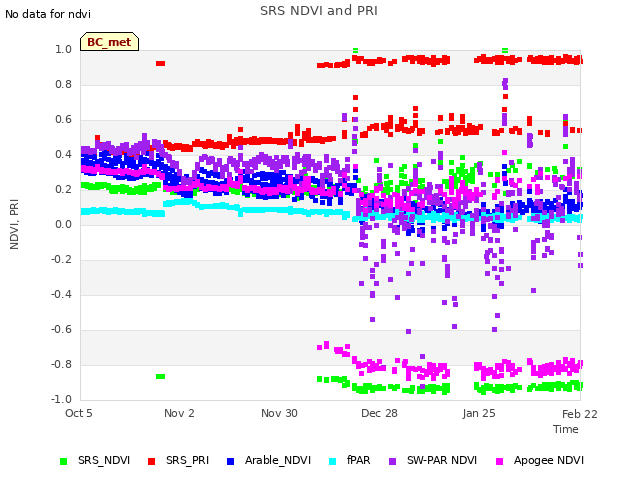Click the cyan fPAR legend marker
The height and width of the screenshot is (480, 640).
[x=333, y=461]
